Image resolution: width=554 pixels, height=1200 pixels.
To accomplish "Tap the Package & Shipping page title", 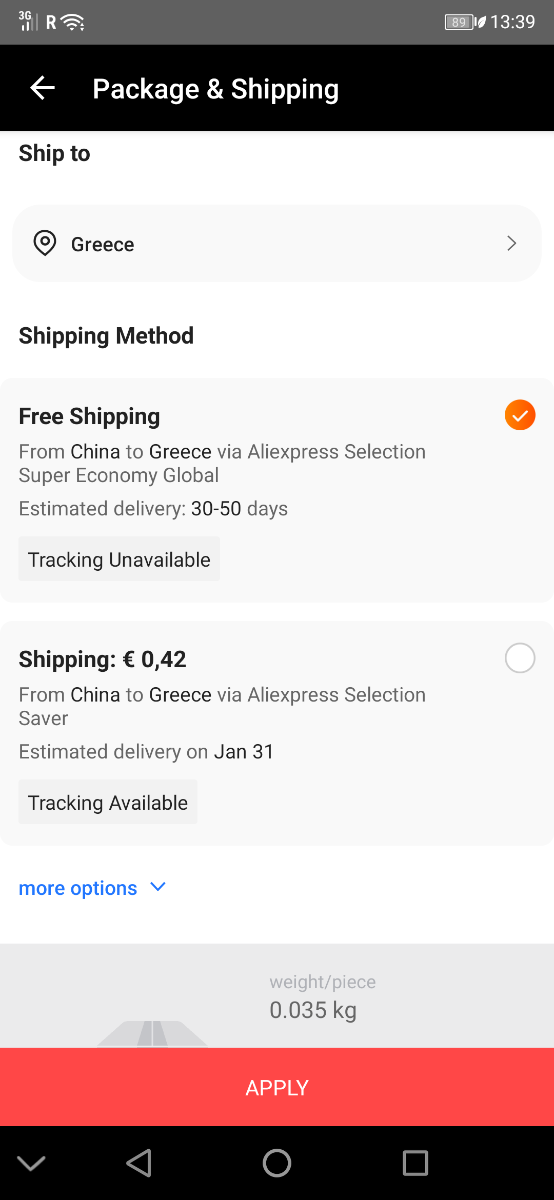I will pos(216,89).
